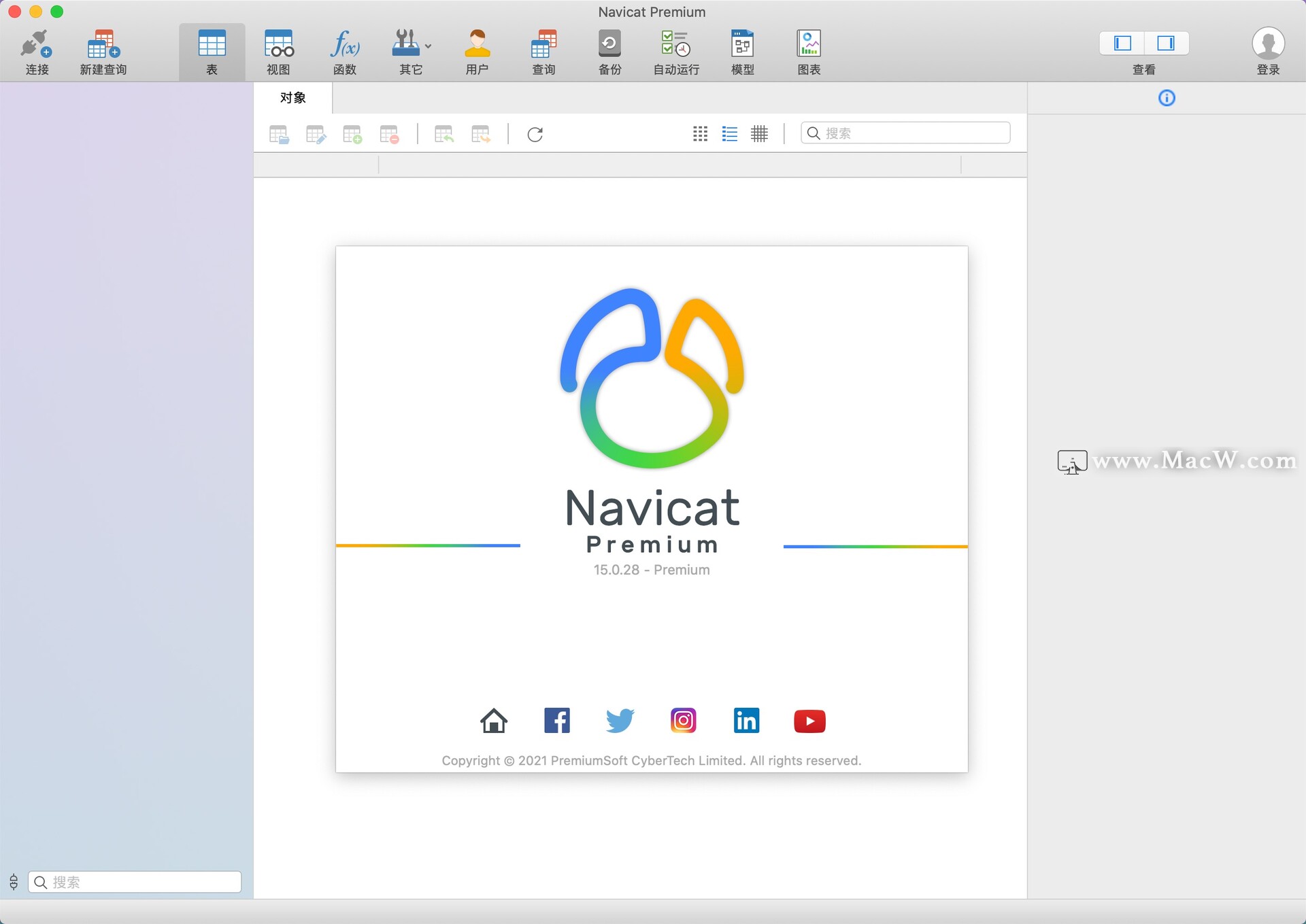
Task: Open the Navicat home page icon
Action: tap(494, 721)
